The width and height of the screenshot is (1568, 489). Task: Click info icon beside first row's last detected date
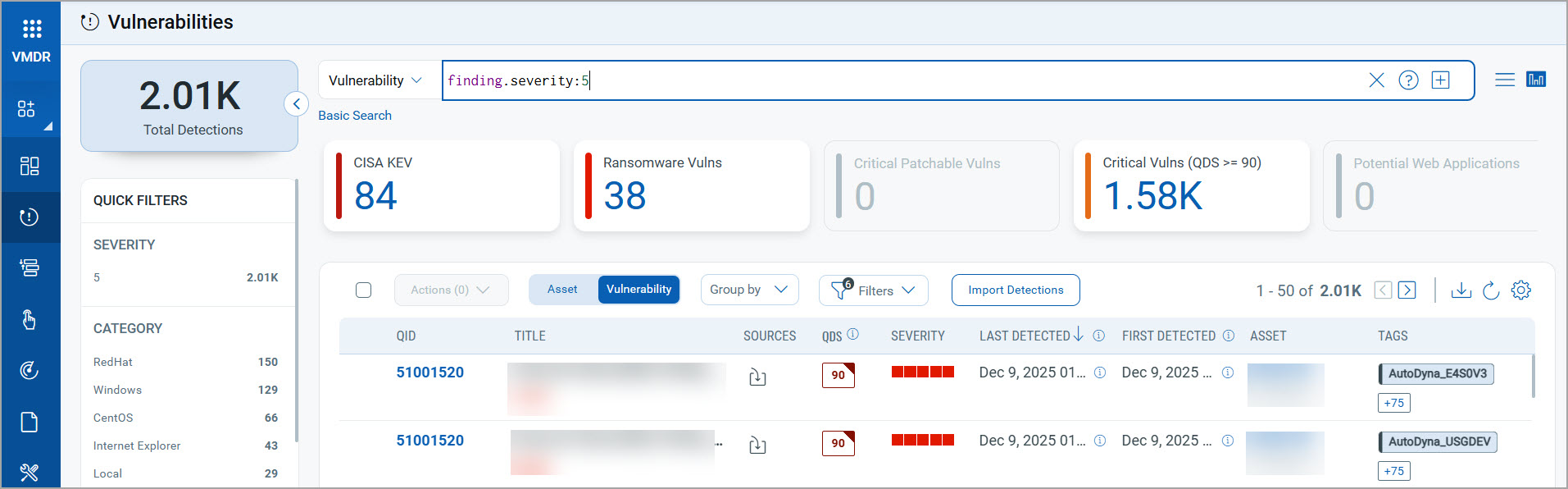pos(1100,372)
